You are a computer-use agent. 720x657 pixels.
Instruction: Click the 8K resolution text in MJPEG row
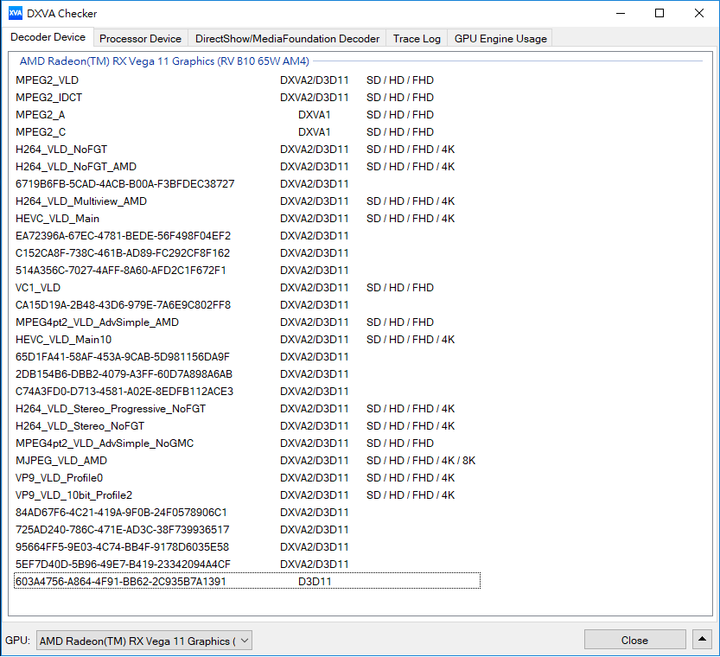click(469, 461)
